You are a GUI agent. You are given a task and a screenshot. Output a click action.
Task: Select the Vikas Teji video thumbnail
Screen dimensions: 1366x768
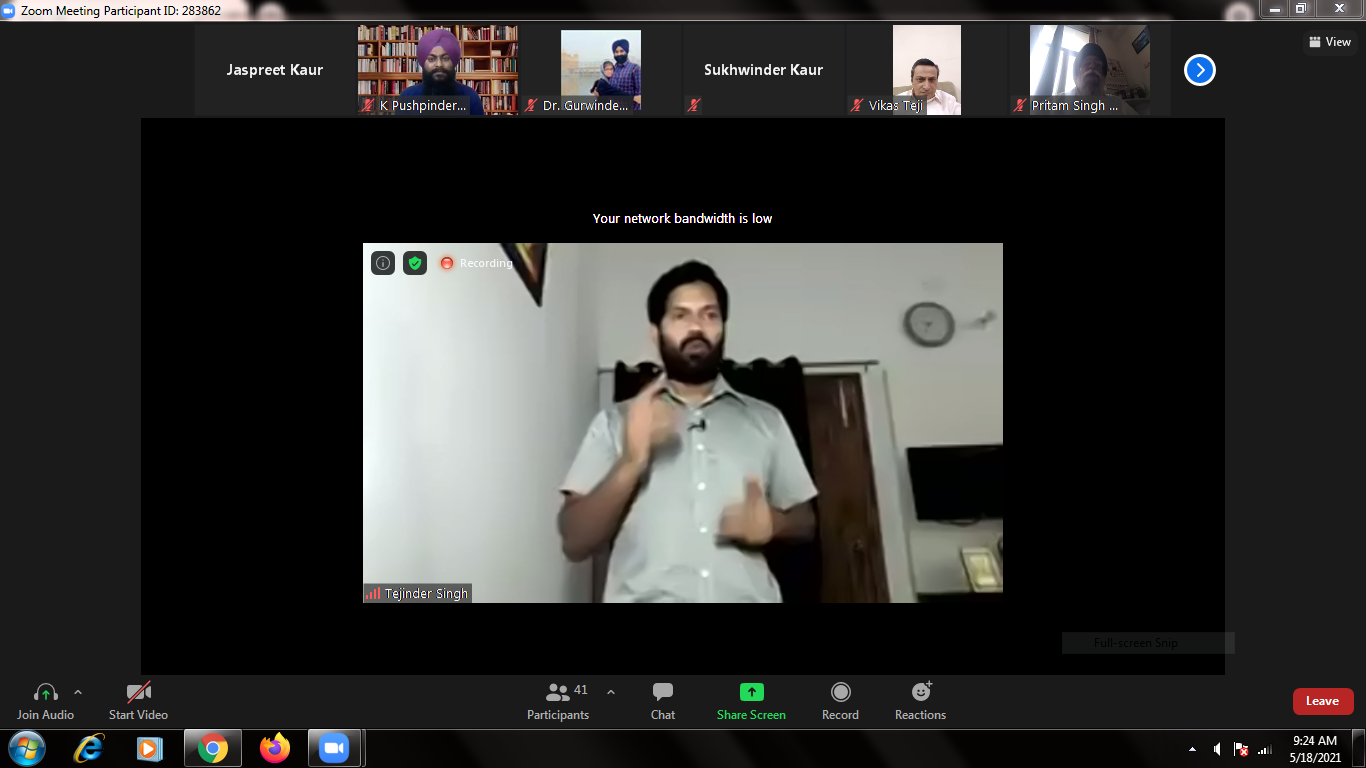point(926,70)
